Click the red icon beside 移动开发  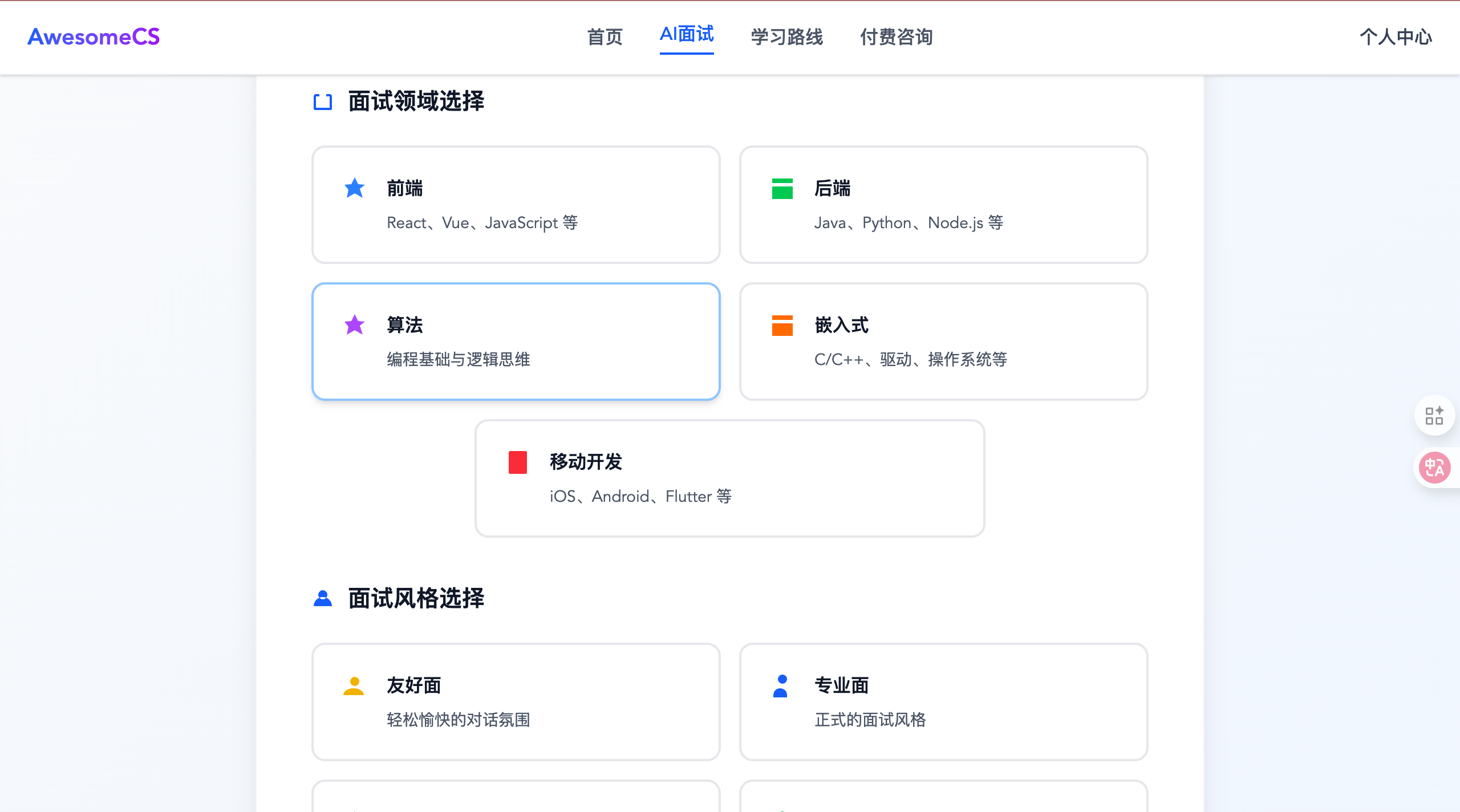[517, 462]
